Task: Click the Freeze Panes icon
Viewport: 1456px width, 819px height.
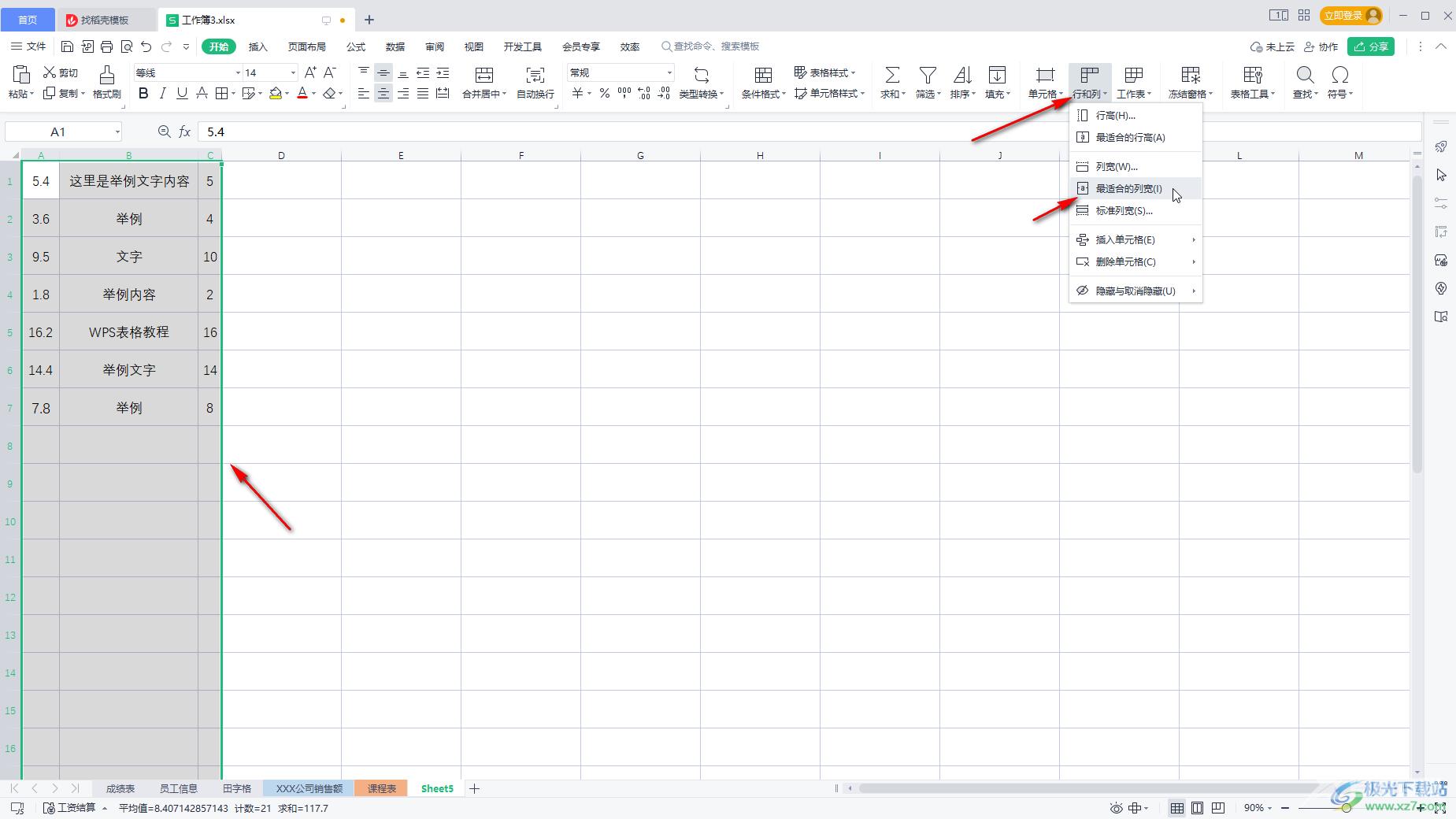Action: tap(1191, 75)
